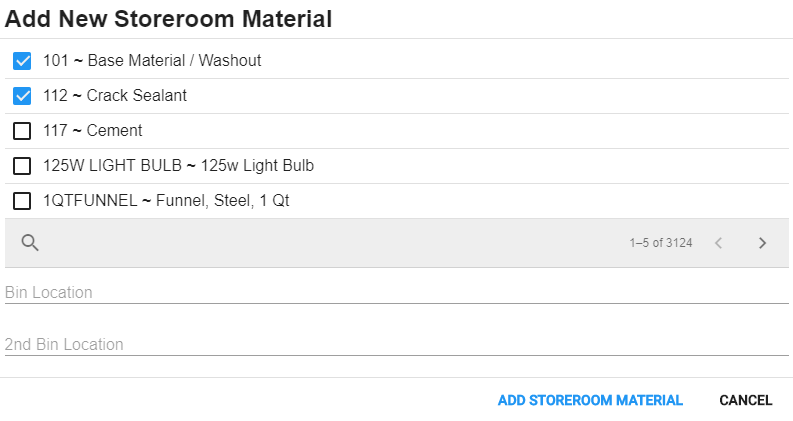Click 'Funnel, Steel, 1 Qt' row label
Image resolution: width=793 pixels, height=421 pixels.
pyautogui.click(x=222, y=201)
